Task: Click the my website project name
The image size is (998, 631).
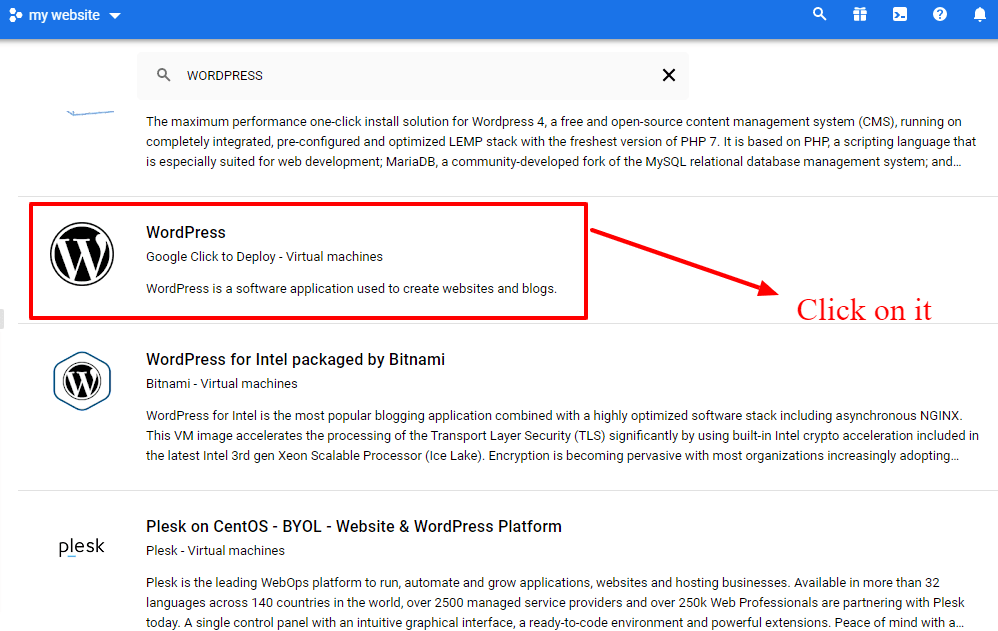Action: (64, 15)
